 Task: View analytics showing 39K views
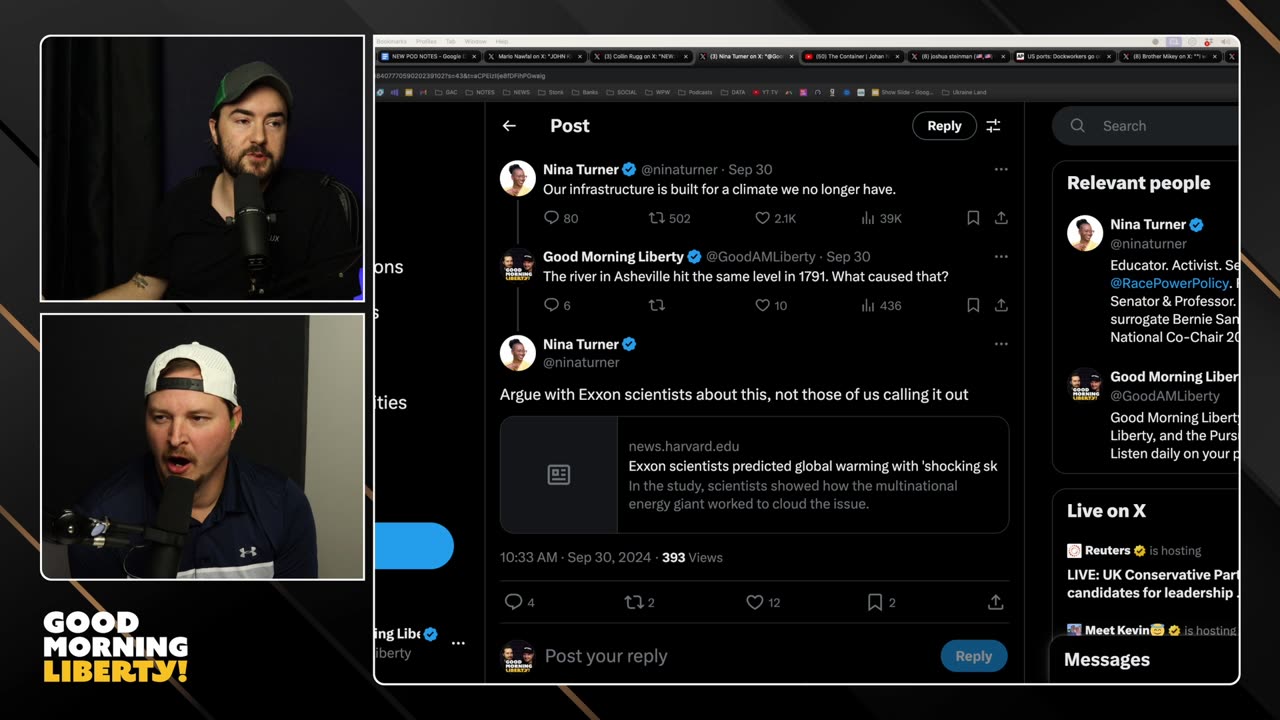click(x=881, y=218)
